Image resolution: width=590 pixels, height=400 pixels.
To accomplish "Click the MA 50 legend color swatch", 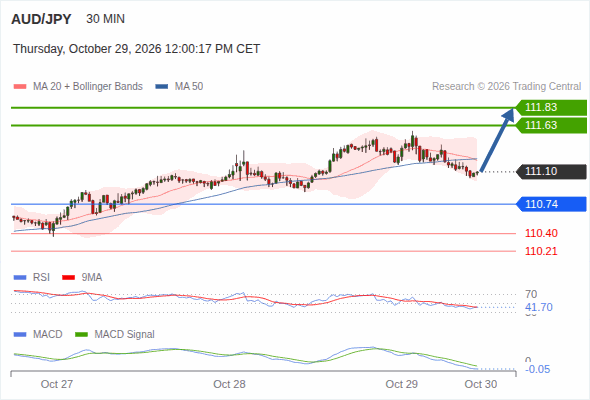I will 162,87.
